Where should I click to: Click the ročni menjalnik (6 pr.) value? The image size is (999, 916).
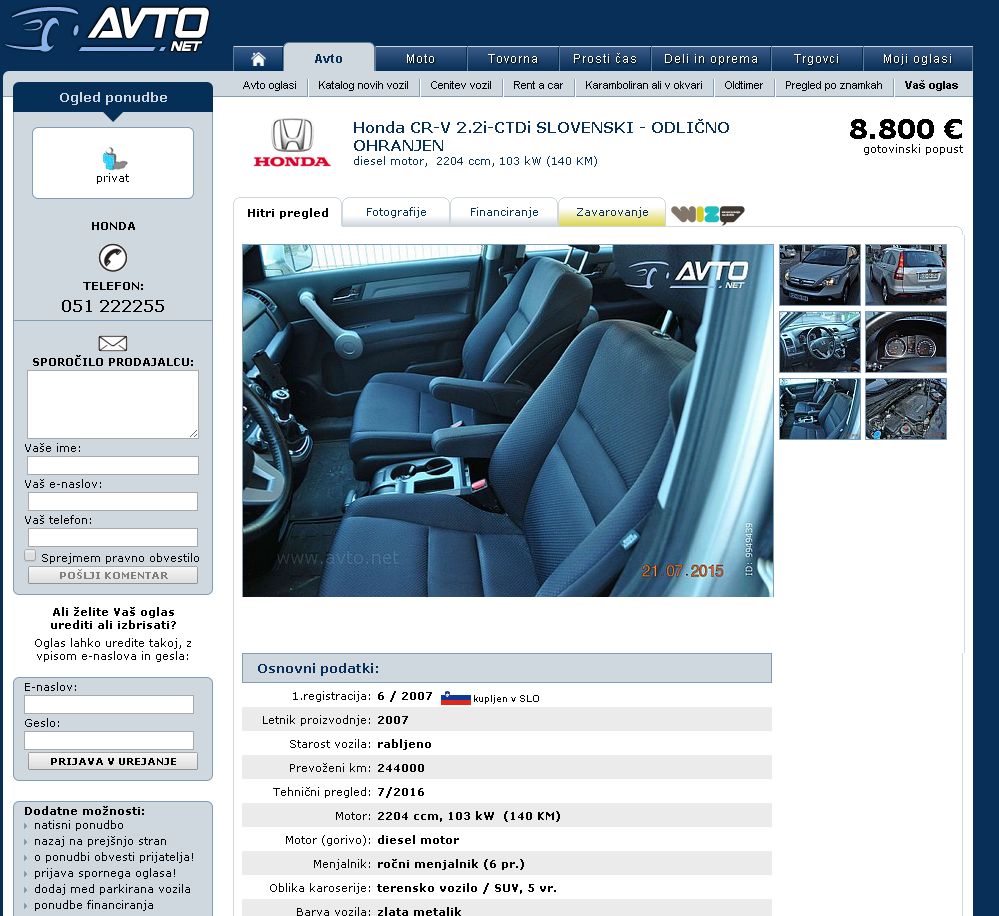451,864
